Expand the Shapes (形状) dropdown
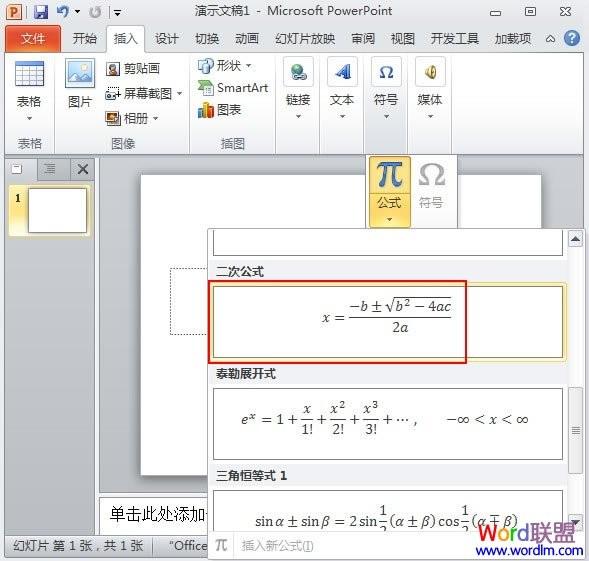The image size is (589, 561). coord(249,66)
